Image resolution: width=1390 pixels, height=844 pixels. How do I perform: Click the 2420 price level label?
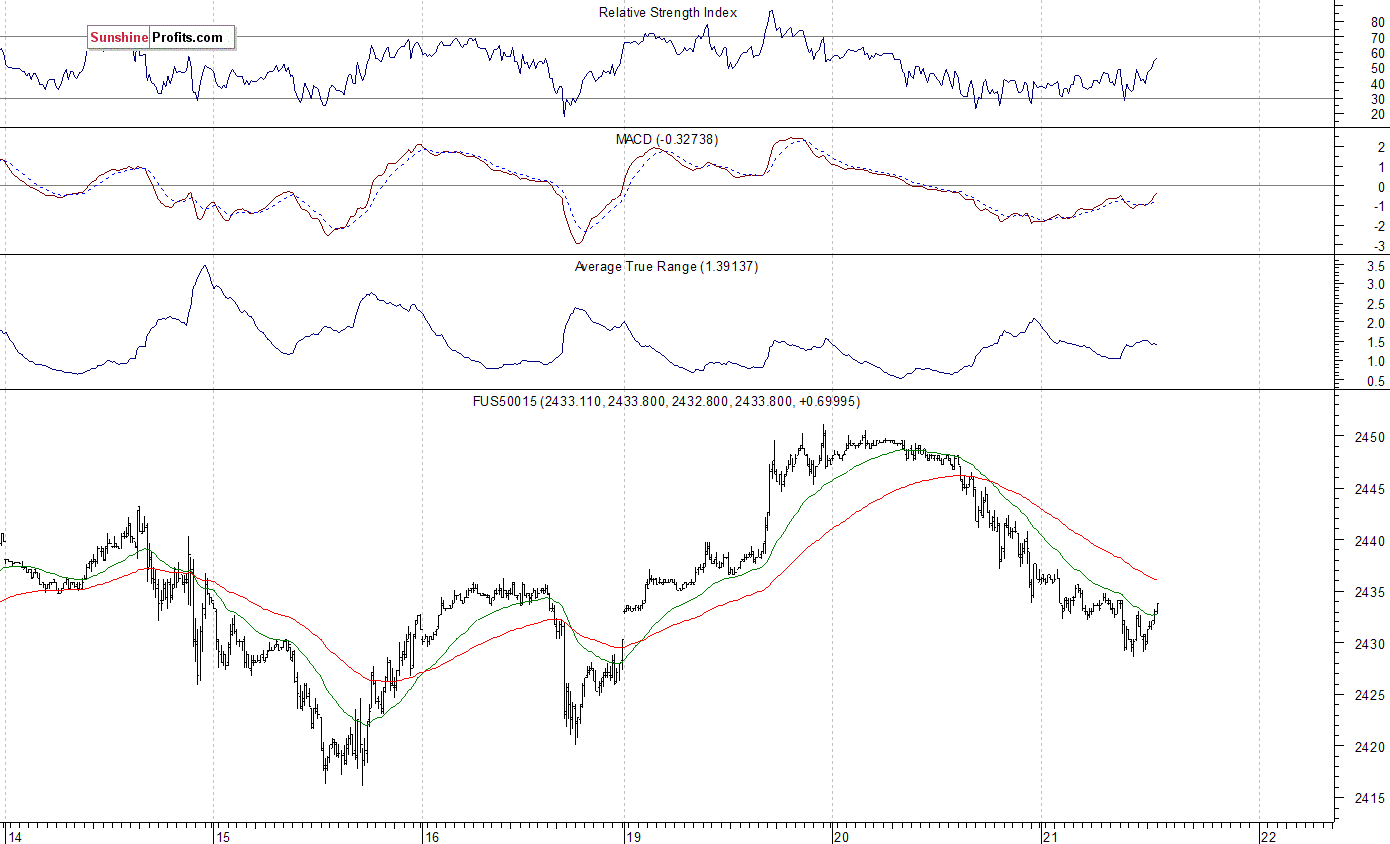point(1369,747)
